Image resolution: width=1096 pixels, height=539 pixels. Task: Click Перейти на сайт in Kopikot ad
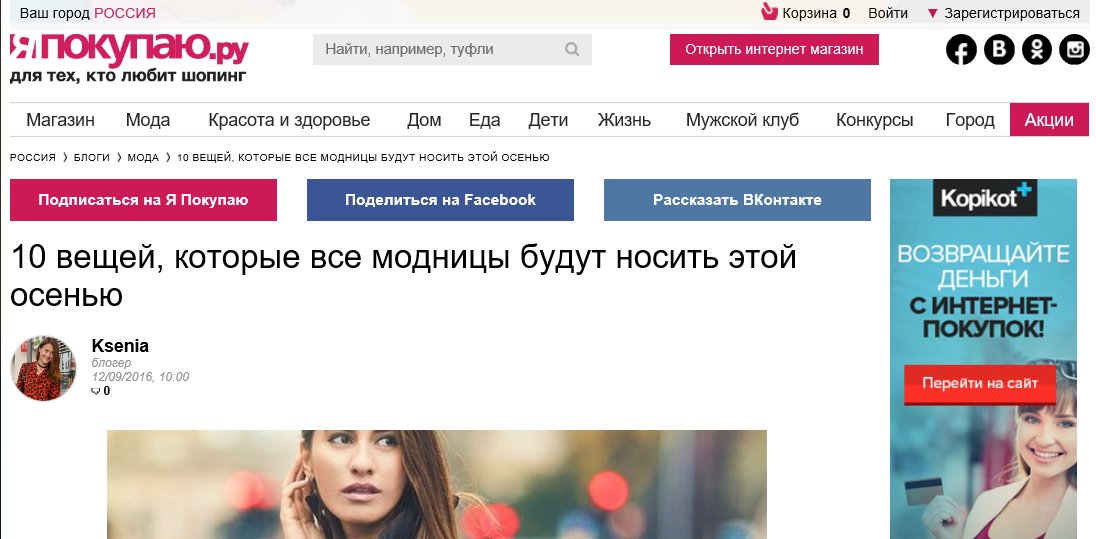980,384
